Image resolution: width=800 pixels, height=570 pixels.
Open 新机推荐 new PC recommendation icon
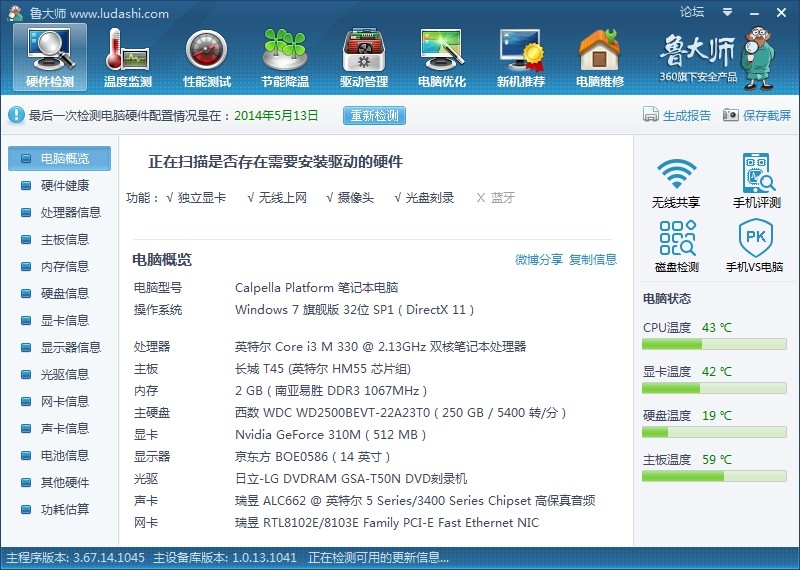pos(521,58)
